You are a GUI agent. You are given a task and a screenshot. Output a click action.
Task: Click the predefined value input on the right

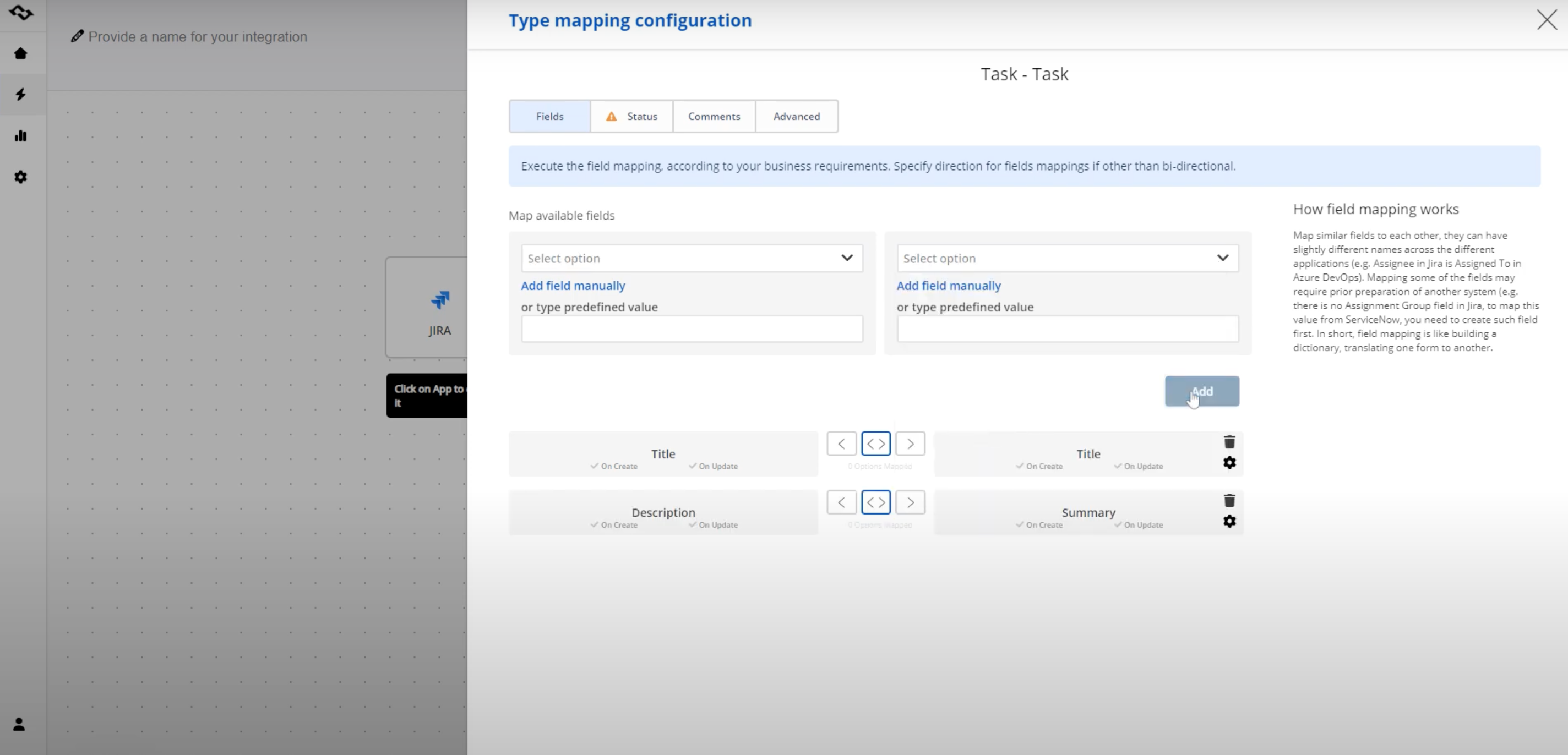[1067, 329]
